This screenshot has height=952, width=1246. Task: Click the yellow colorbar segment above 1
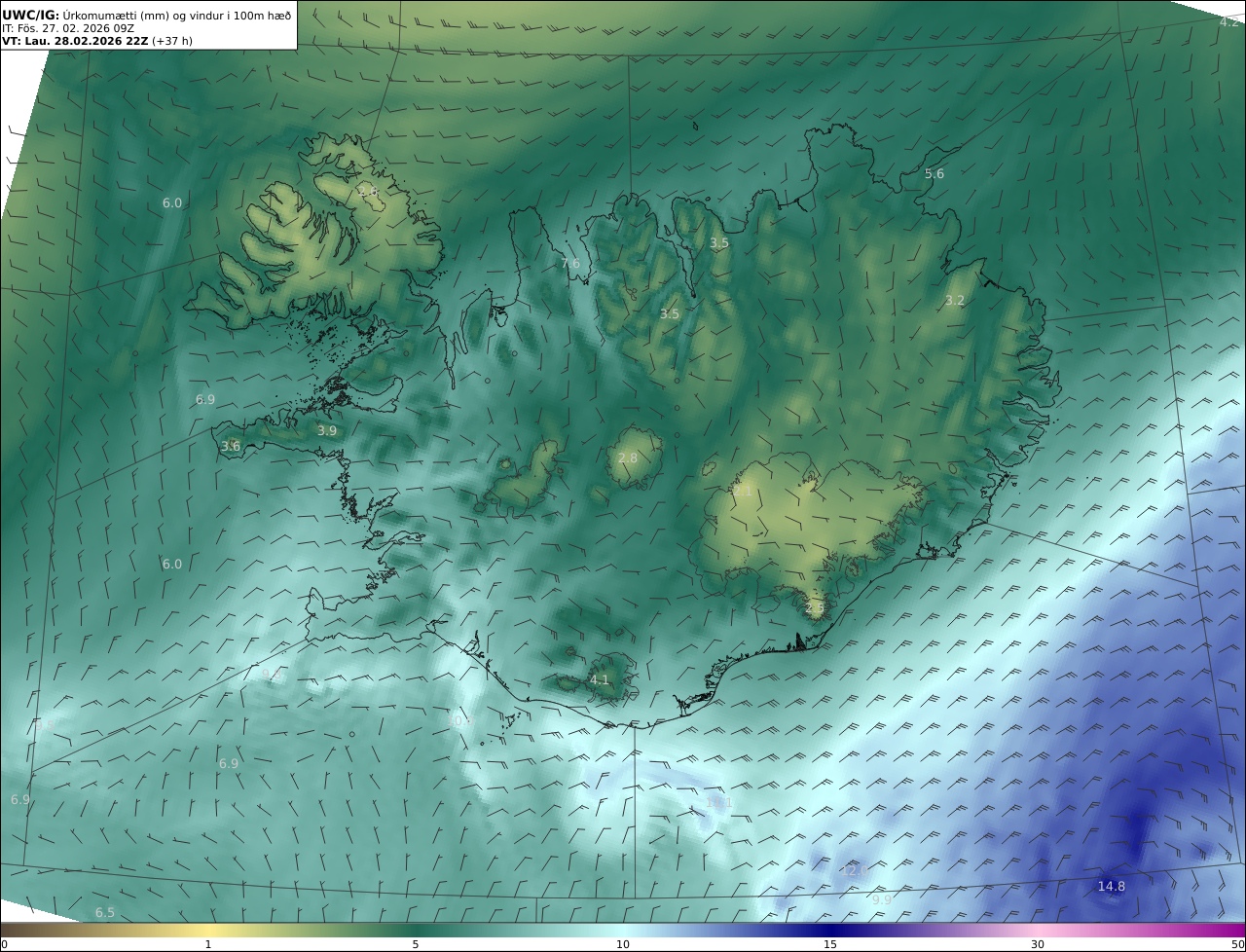(x=208, y=930)
